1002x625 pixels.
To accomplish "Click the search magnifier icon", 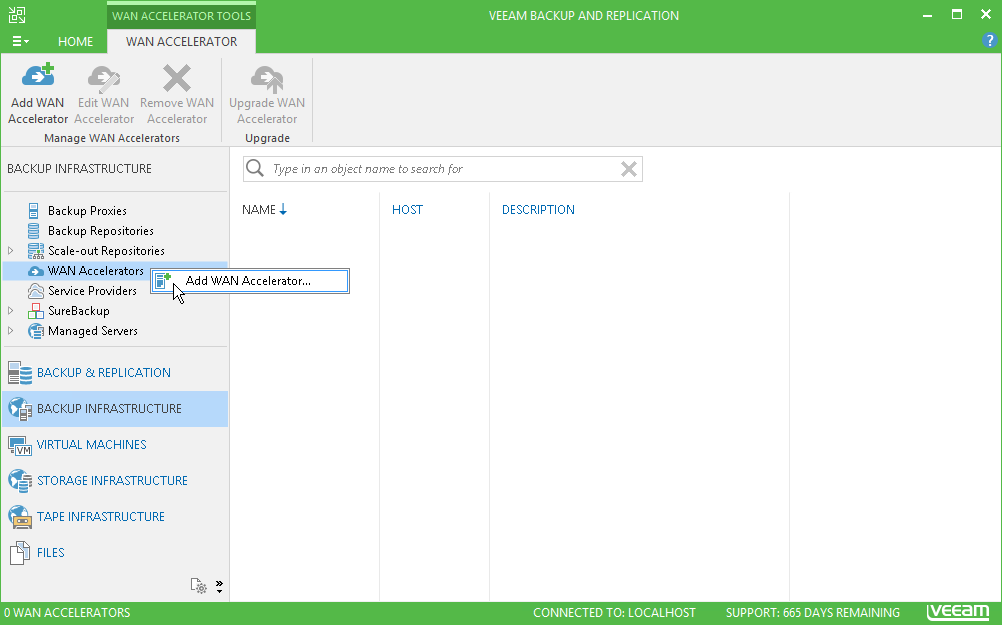I will [x=255, y=169].
